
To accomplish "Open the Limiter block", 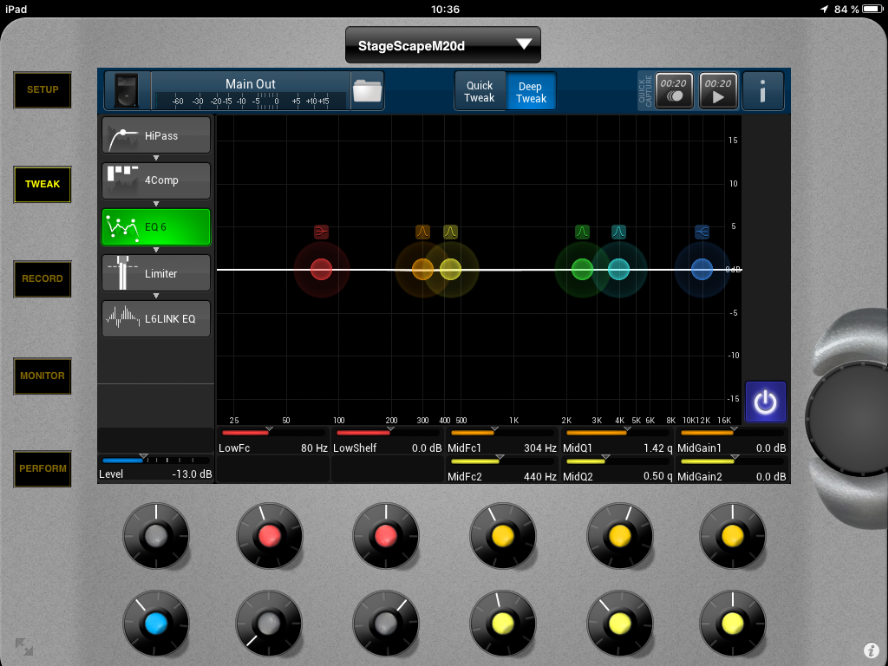I will (156, 273).
